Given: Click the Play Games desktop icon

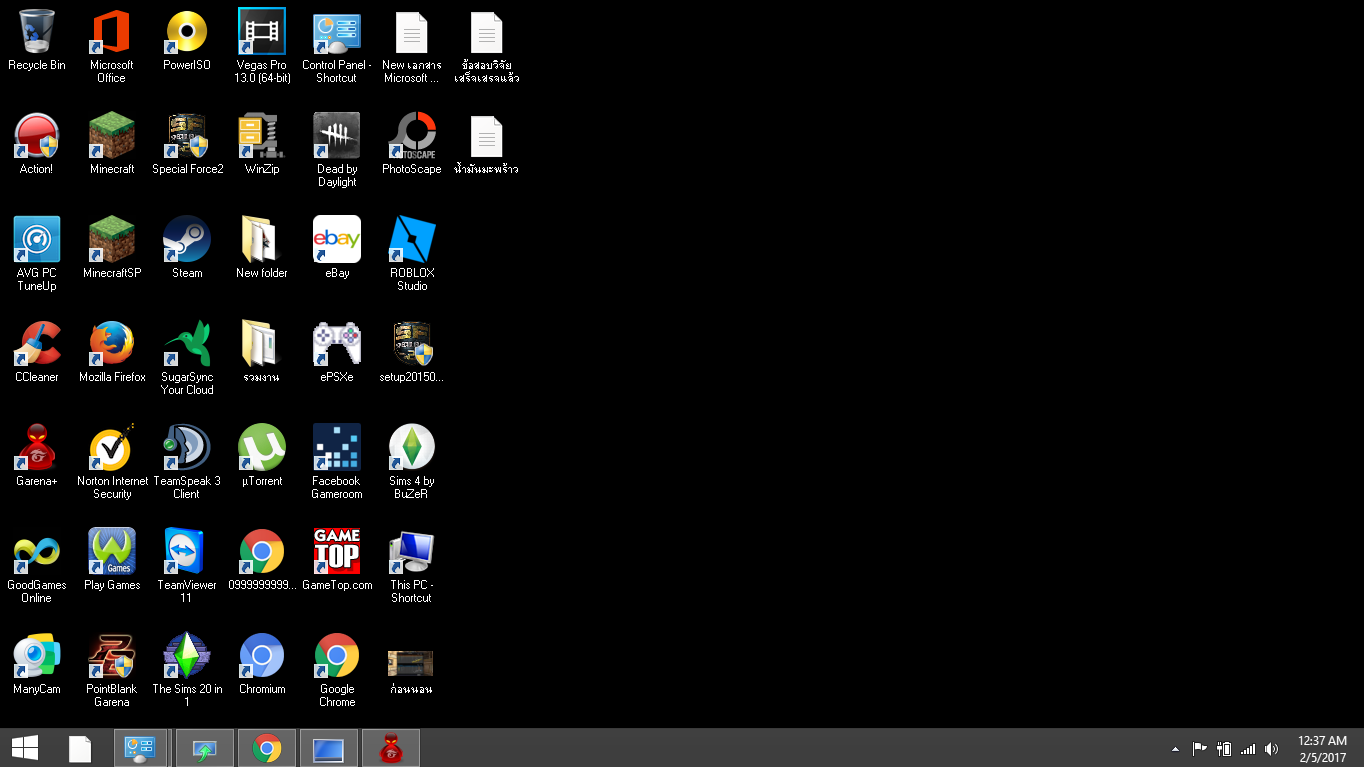Looking at the screenshot, I should tap(112, 552).
